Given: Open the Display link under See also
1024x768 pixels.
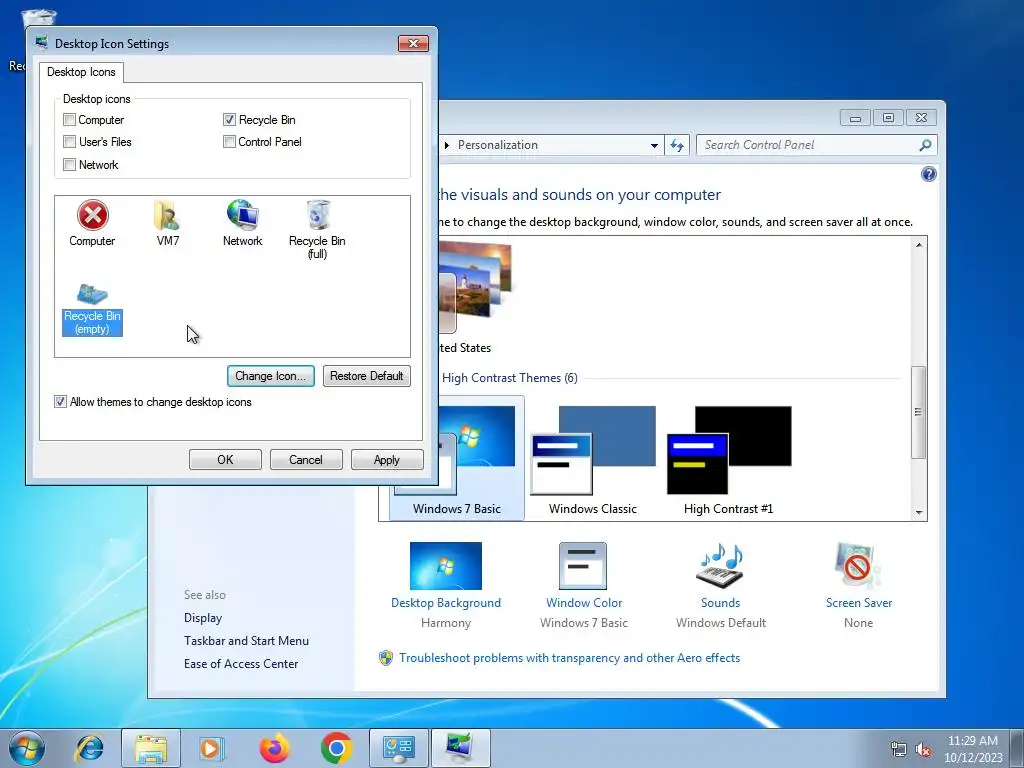Looking at the screenshot, I should pos(203,618).
